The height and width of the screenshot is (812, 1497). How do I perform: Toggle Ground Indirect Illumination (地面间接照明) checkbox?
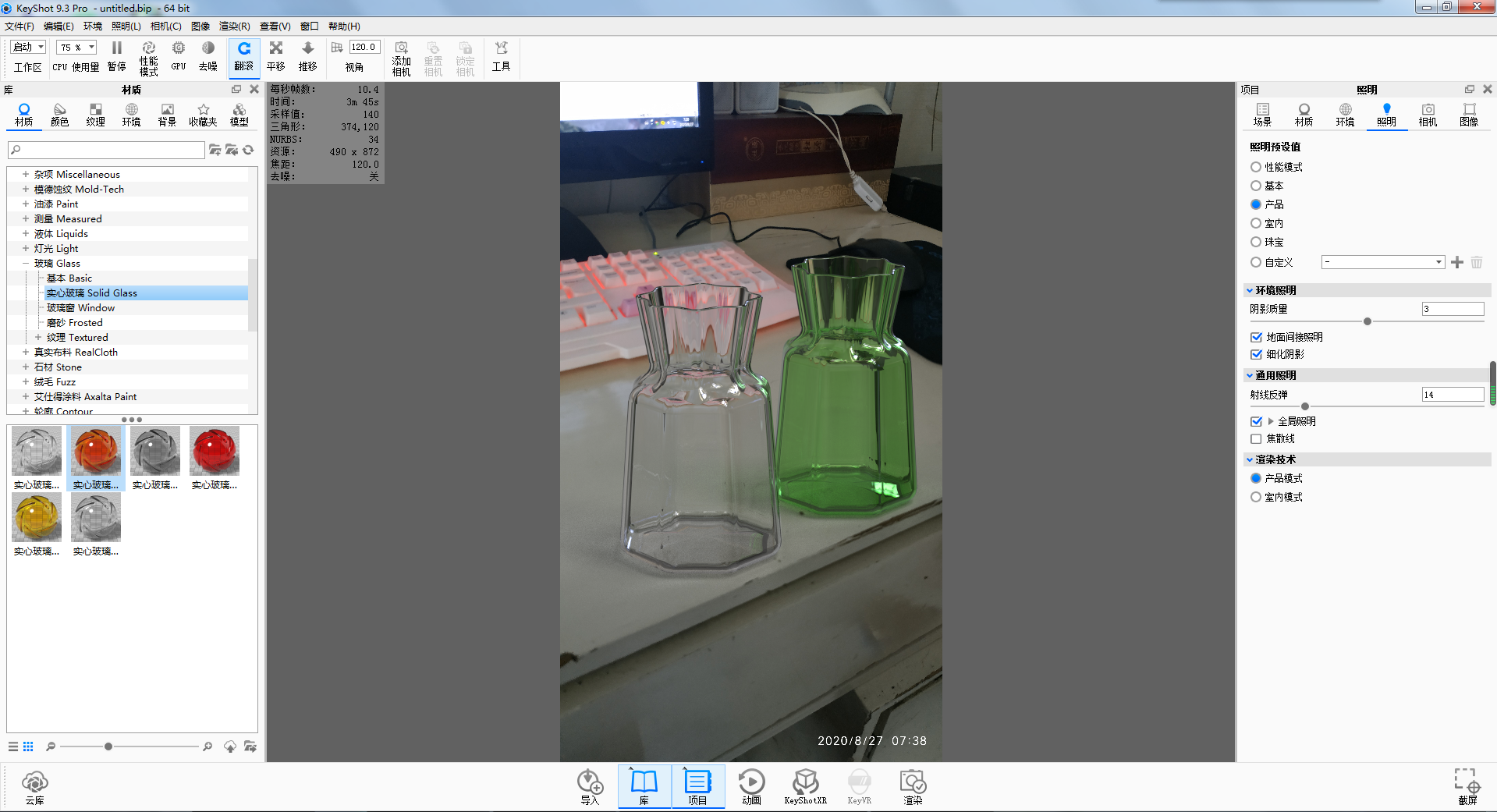point(1256,337)
